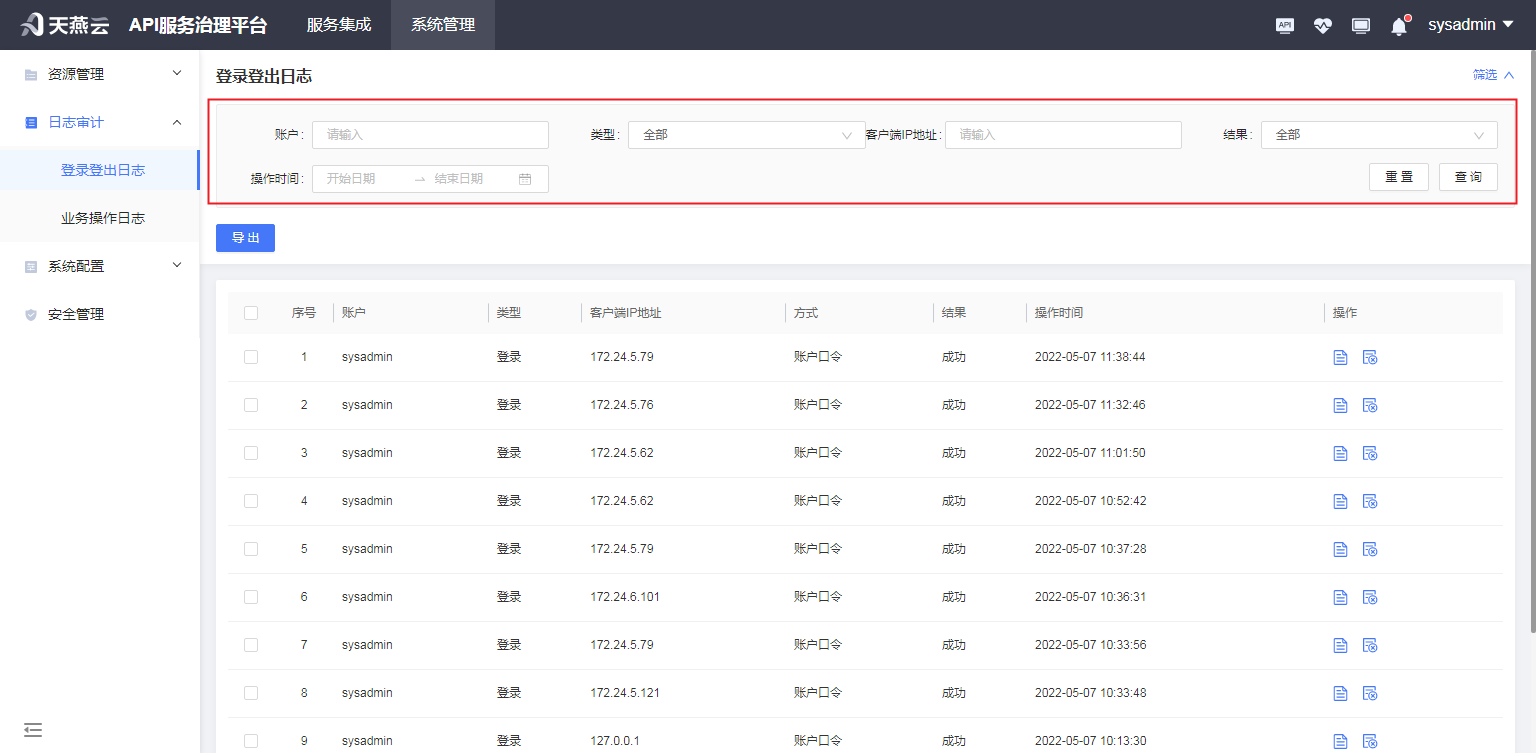This screenshot has height=753, width=1536.
Task: Click the 账户 input field
Action: pyautogui.click(x=430, y=134)
